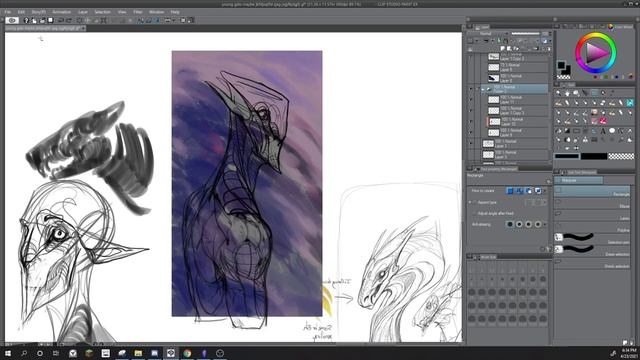
Task: Choose the third How to create mode icon
Action: click(529, 191)
